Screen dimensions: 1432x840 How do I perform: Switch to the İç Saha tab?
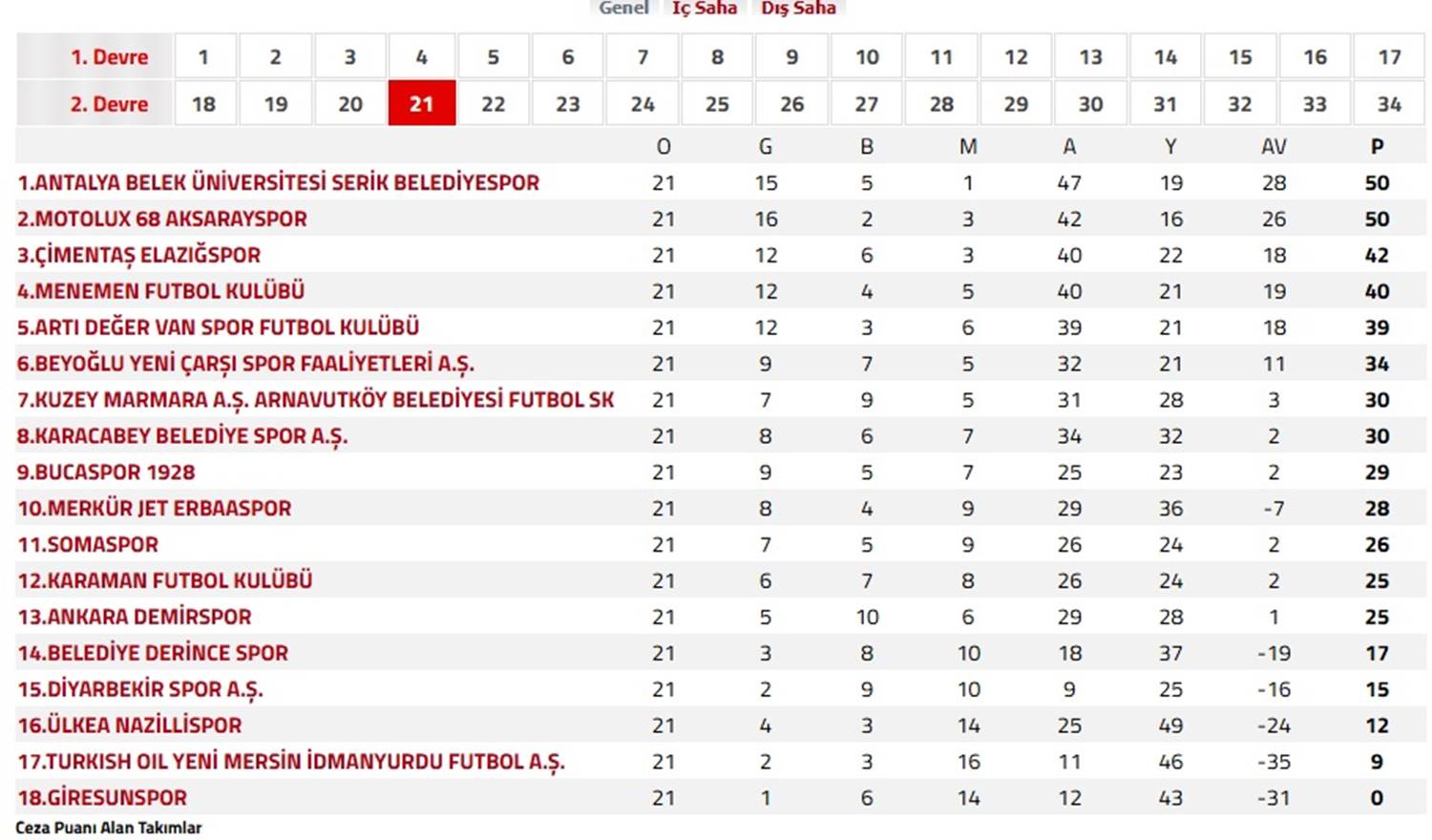point(705,8)
